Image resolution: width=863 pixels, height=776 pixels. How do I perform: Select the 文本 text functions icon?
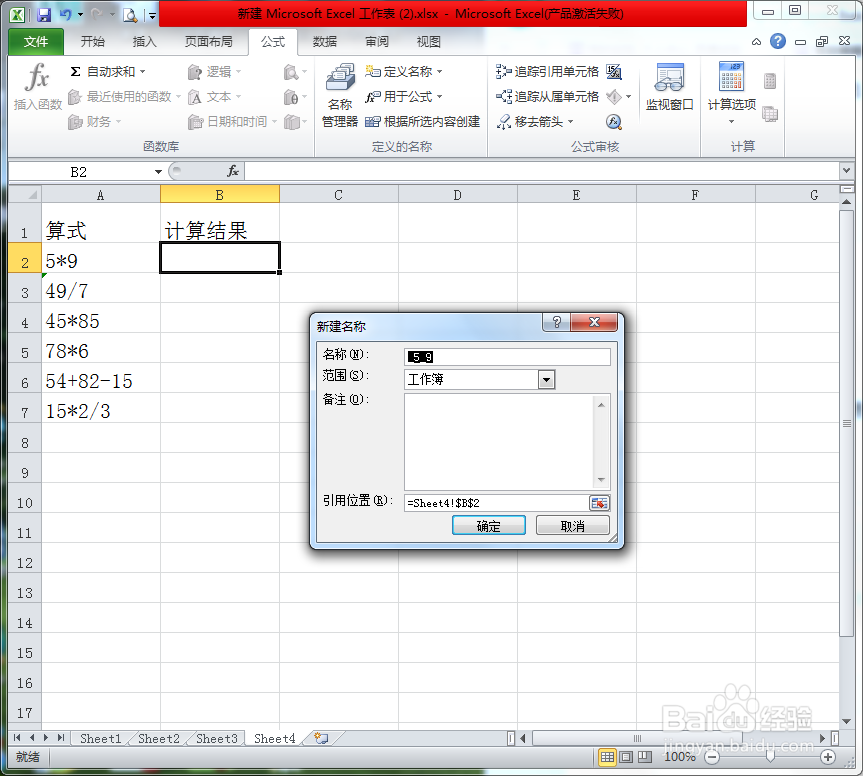click(192, 97)
